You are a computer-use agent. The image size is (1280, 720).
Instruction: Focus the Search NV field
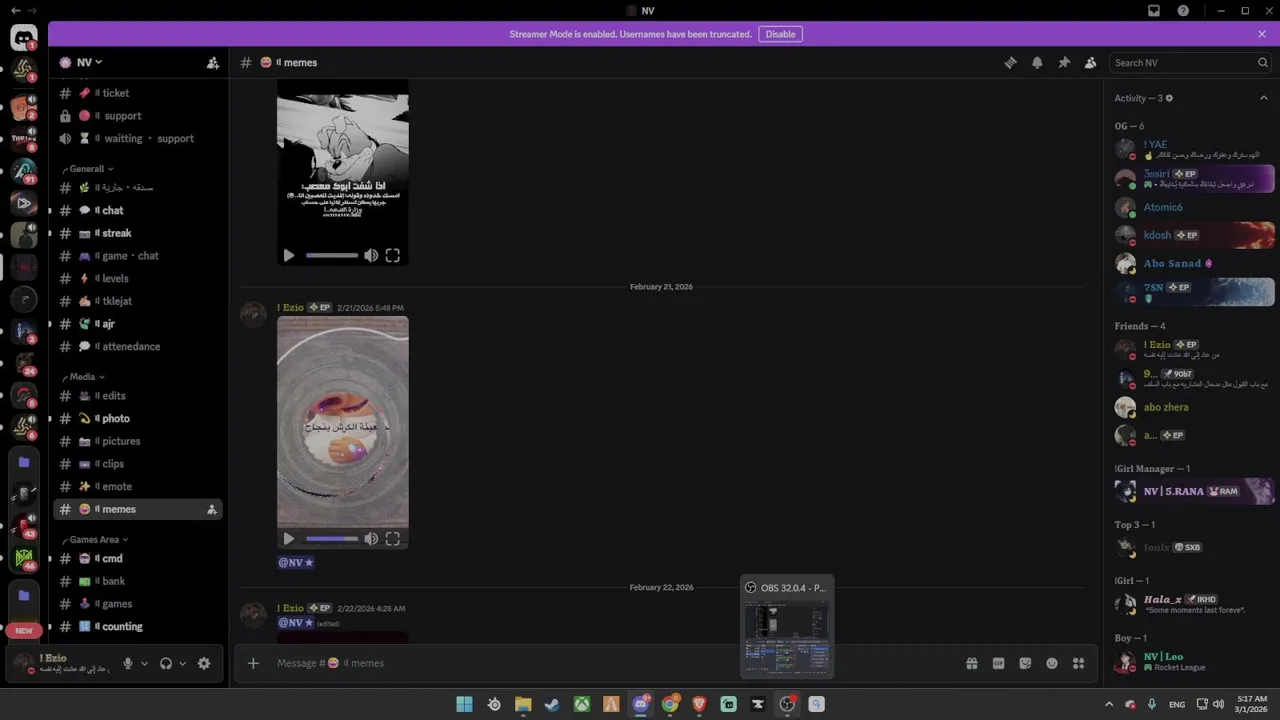[x=1190, y=62]
